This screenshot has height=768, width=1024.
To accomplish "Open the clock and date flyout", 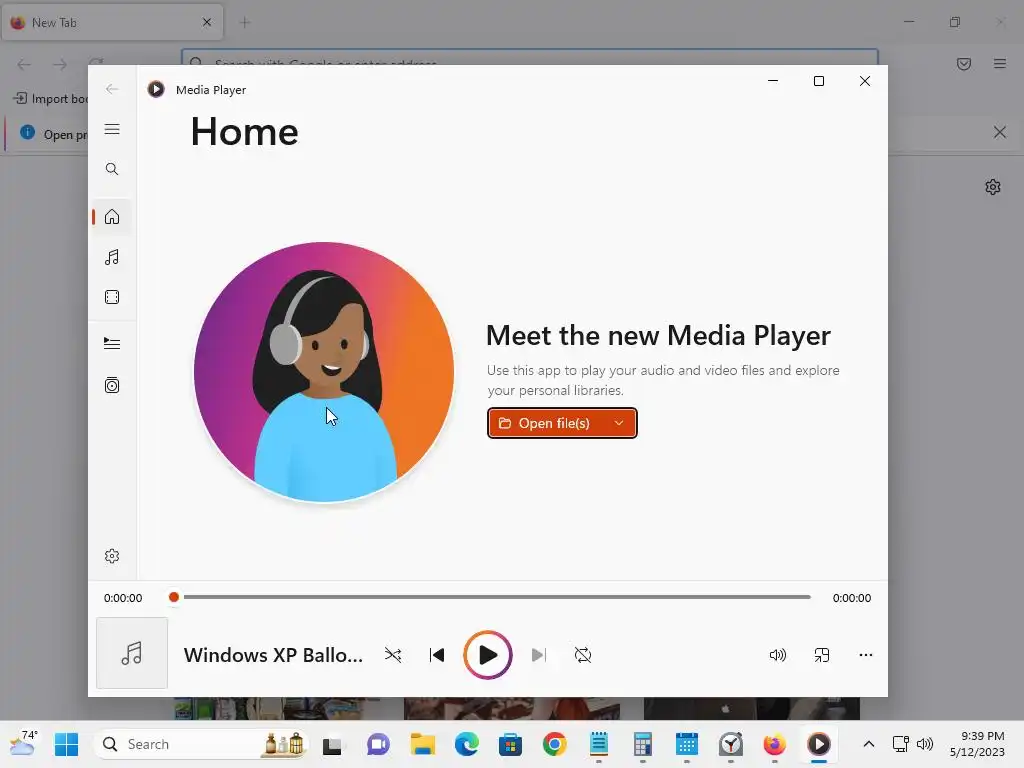I will pos(977,744).
